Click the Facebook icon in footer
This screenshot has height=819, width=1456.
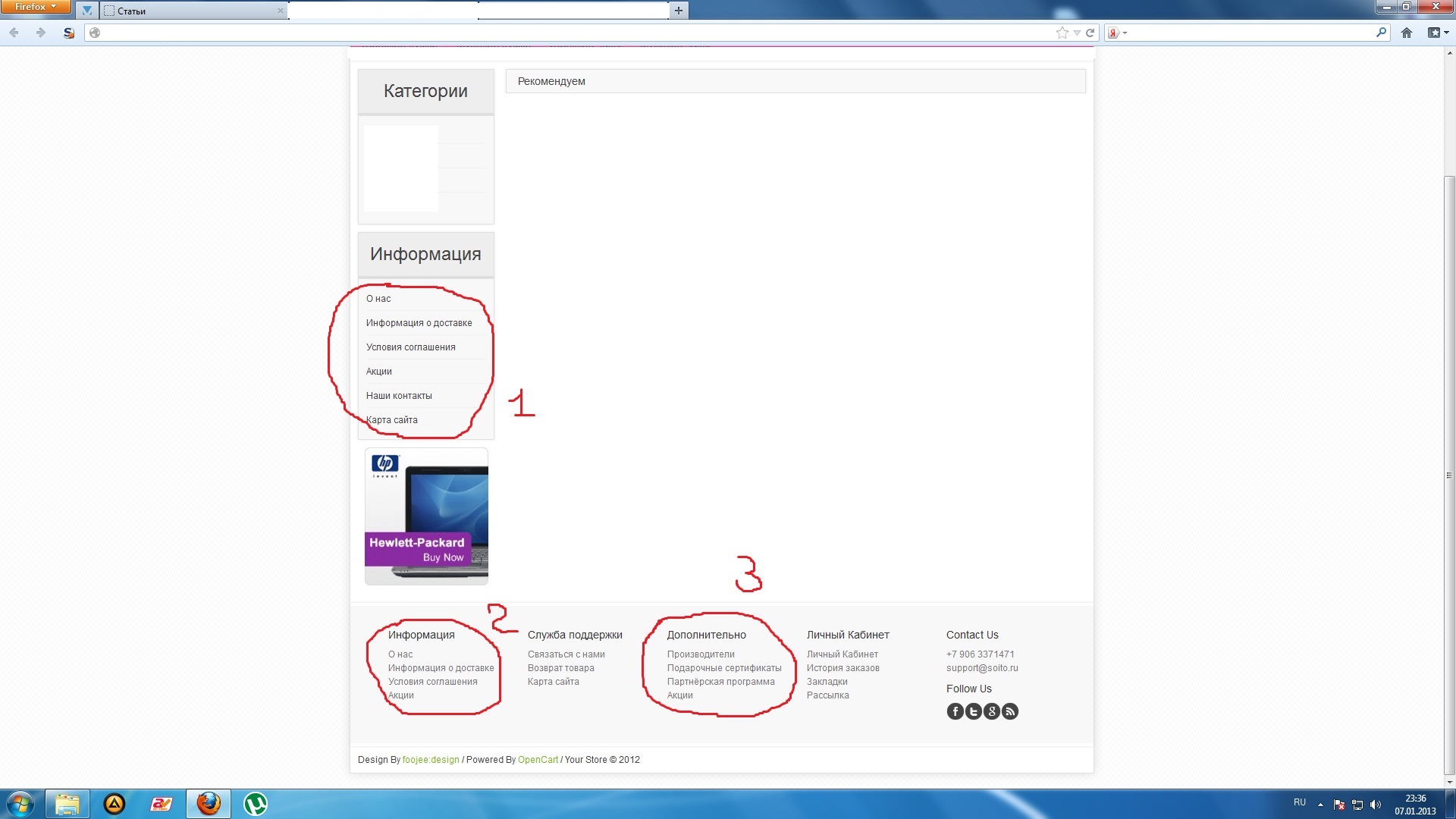point(955,711)
